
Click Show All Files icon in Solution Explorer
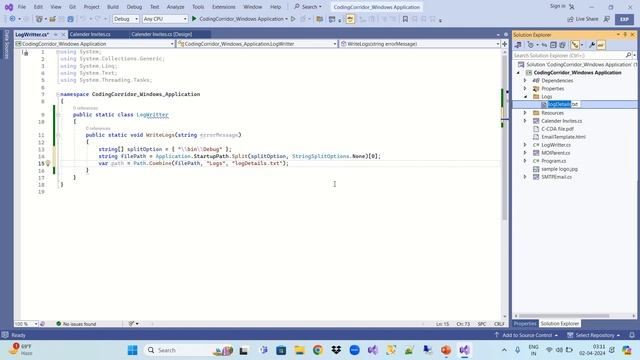(x=562, y=45)
